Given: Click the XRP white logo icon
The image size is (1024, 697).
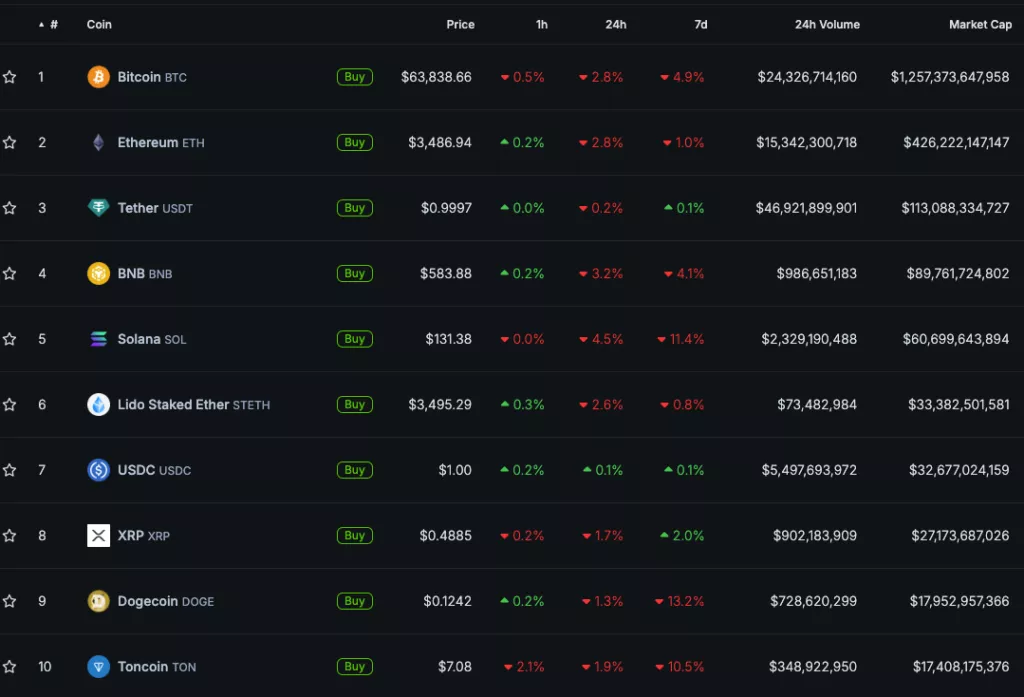Looking at the screenshot, I should tap(99, 536).
